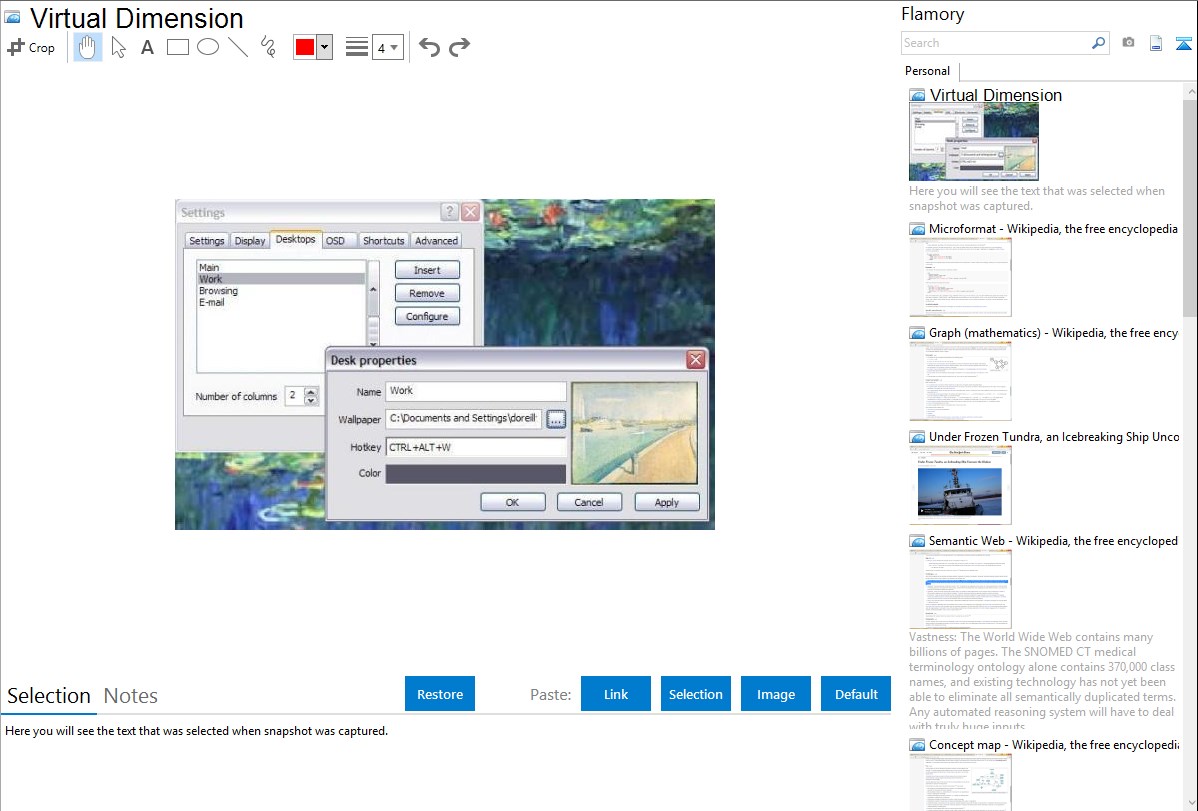This screenshot has height=811, width=1198.
Task: Select Browsing in the desktops list
Action: [x=218, y=290]
